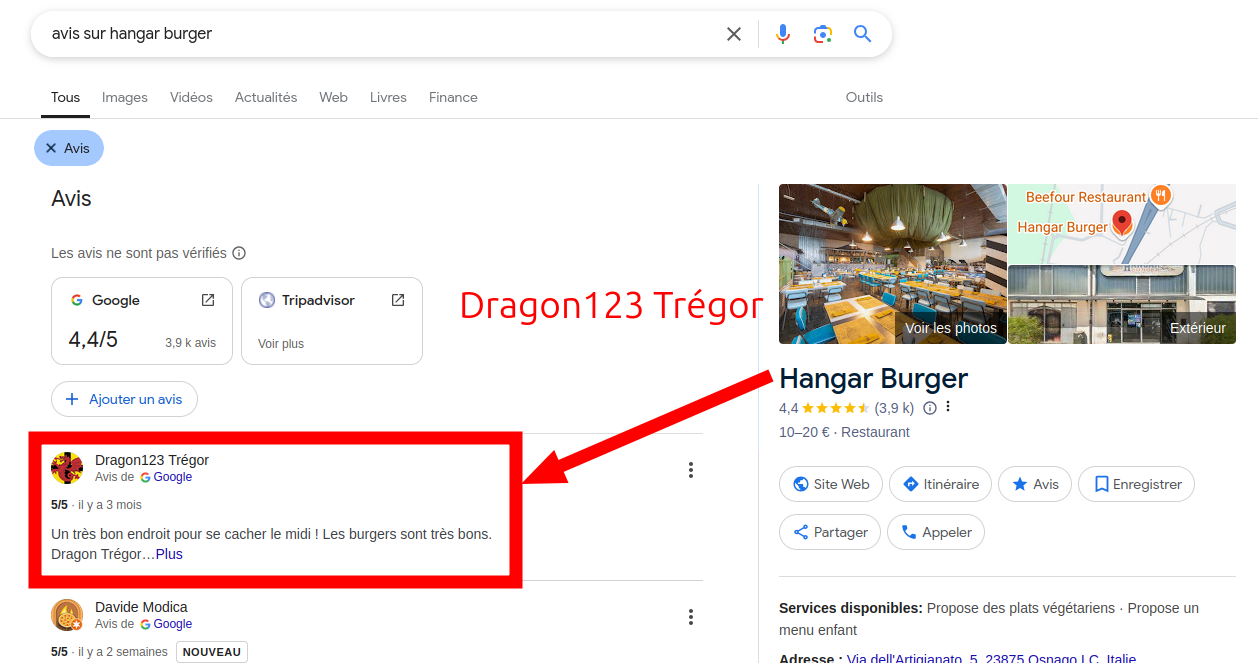Open more options dots beside Hangar Burger rating

point(948,407)
